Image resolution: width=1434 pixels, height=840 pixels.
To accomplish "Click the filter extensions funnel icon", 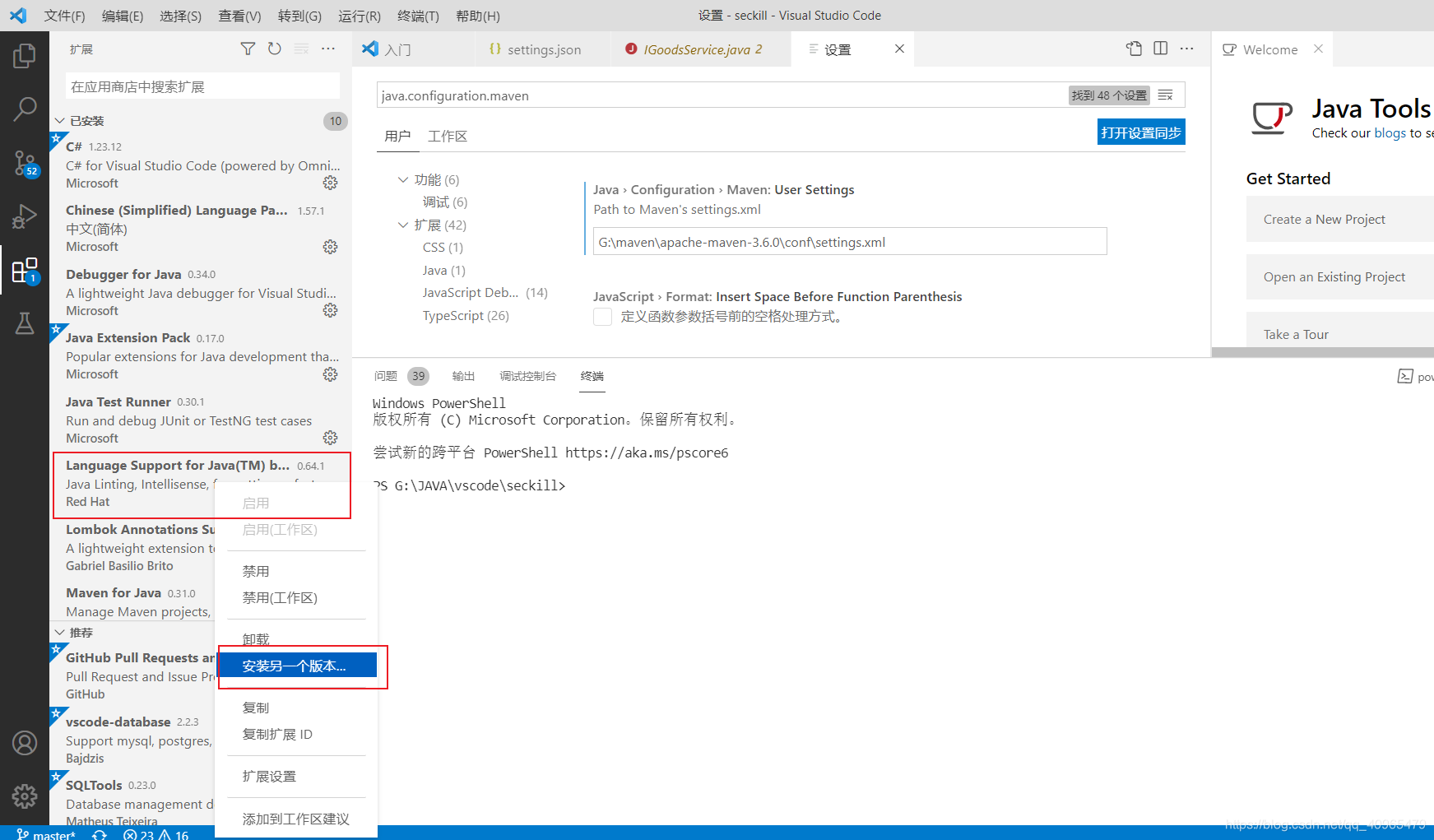I will point(248,49).
